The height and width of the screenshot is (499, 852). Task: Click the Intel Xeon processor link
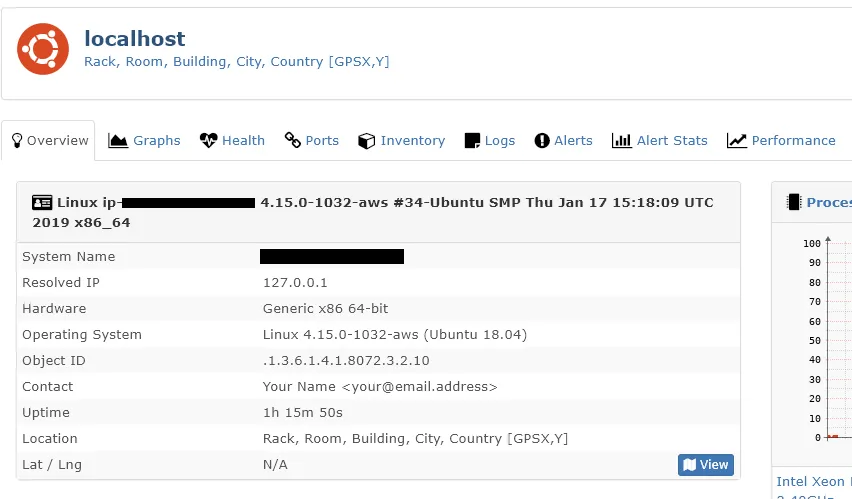pos(812,483)
